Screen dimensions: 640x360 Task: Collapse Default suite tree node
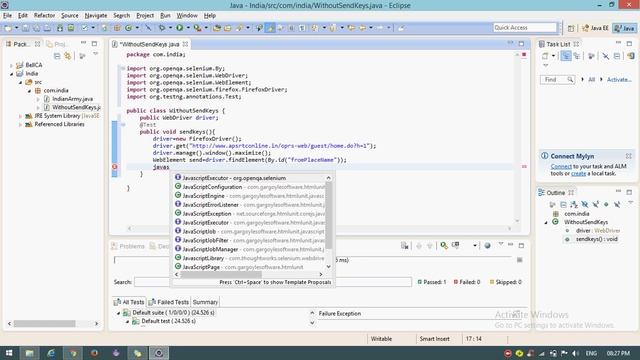[x=119, y=313]
